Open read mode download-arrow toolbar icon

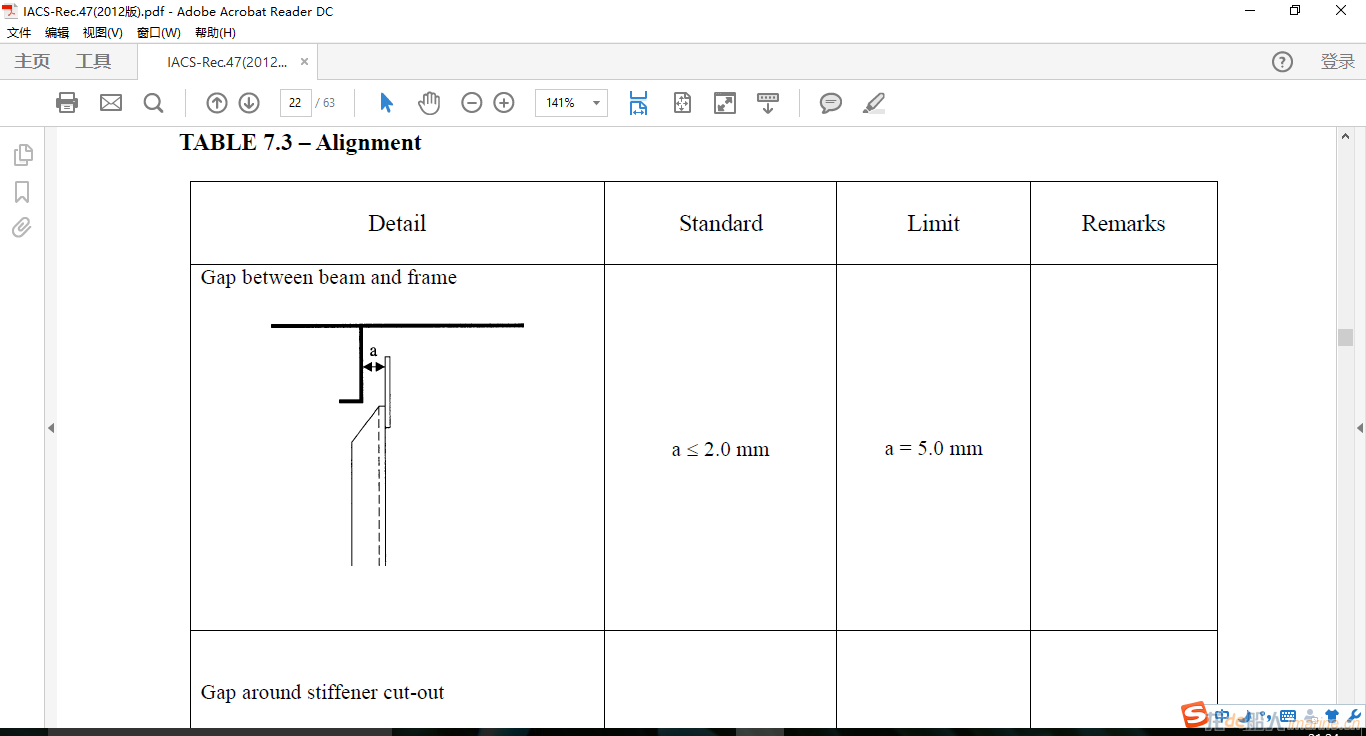pyautogui.click(x=768, y=102)
